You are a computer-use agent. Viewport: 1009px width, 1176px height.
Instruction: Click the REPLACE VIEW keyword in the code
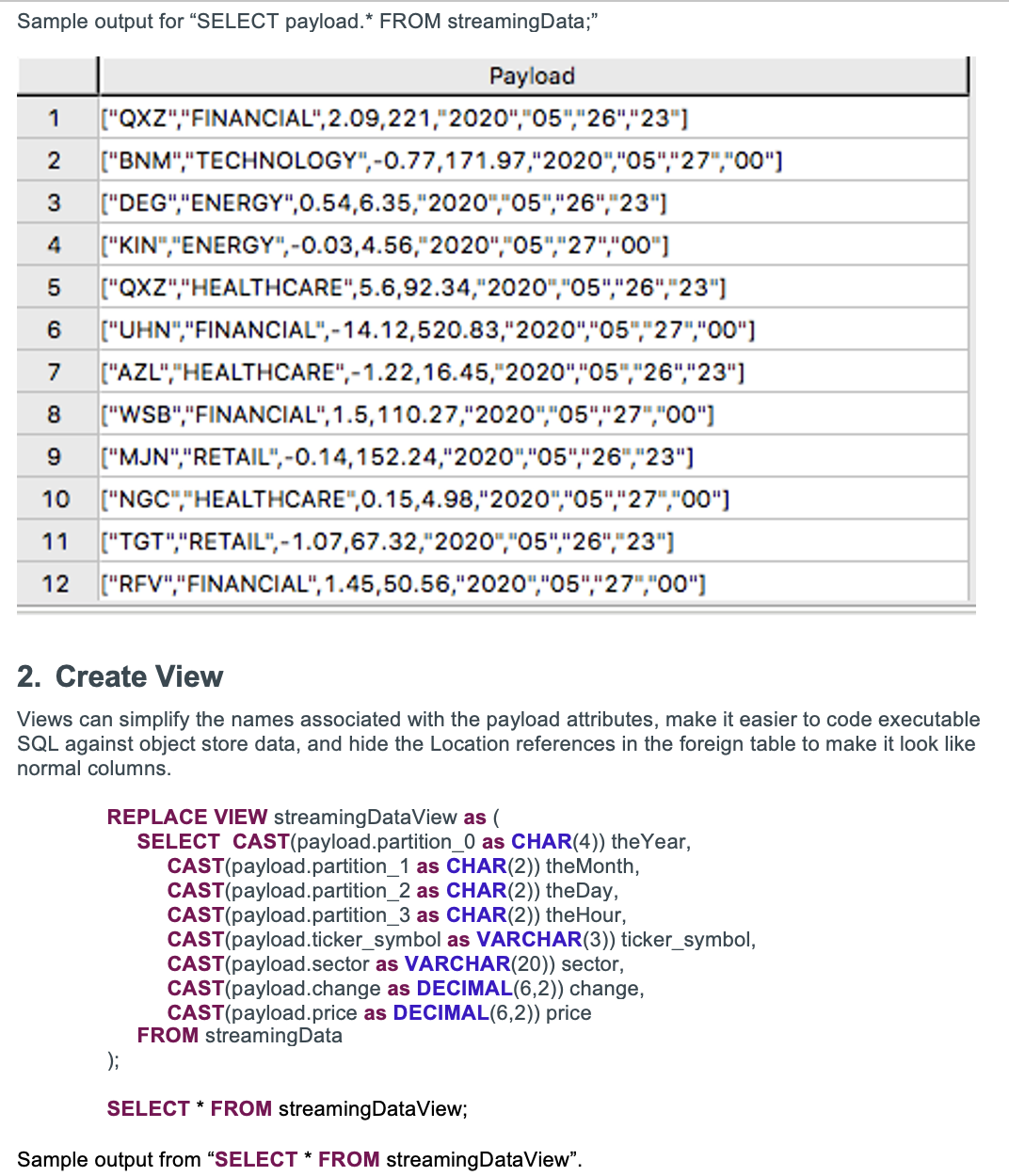187,817
